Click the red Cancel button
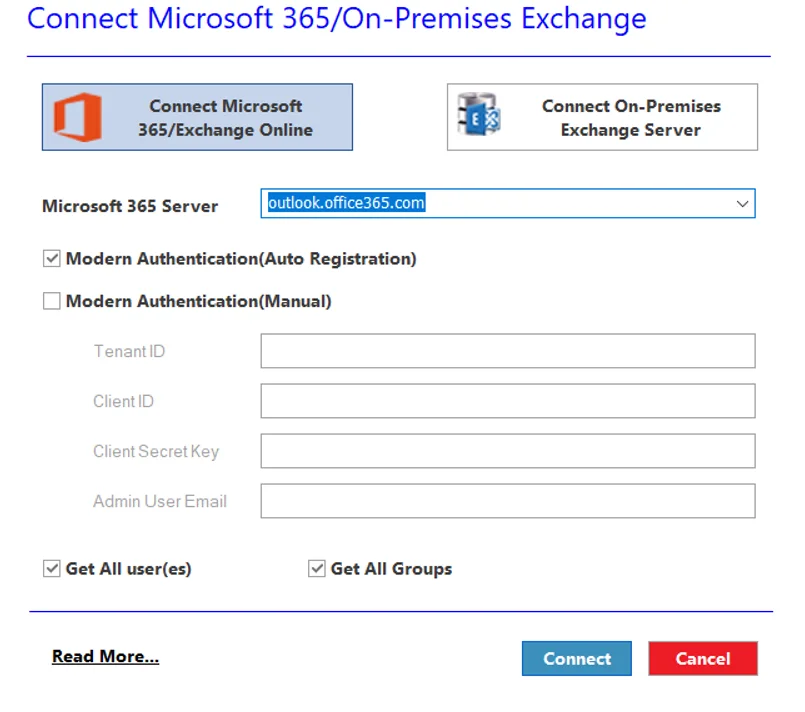The height and width of the screenshot is (712, 805). (703, 658)
